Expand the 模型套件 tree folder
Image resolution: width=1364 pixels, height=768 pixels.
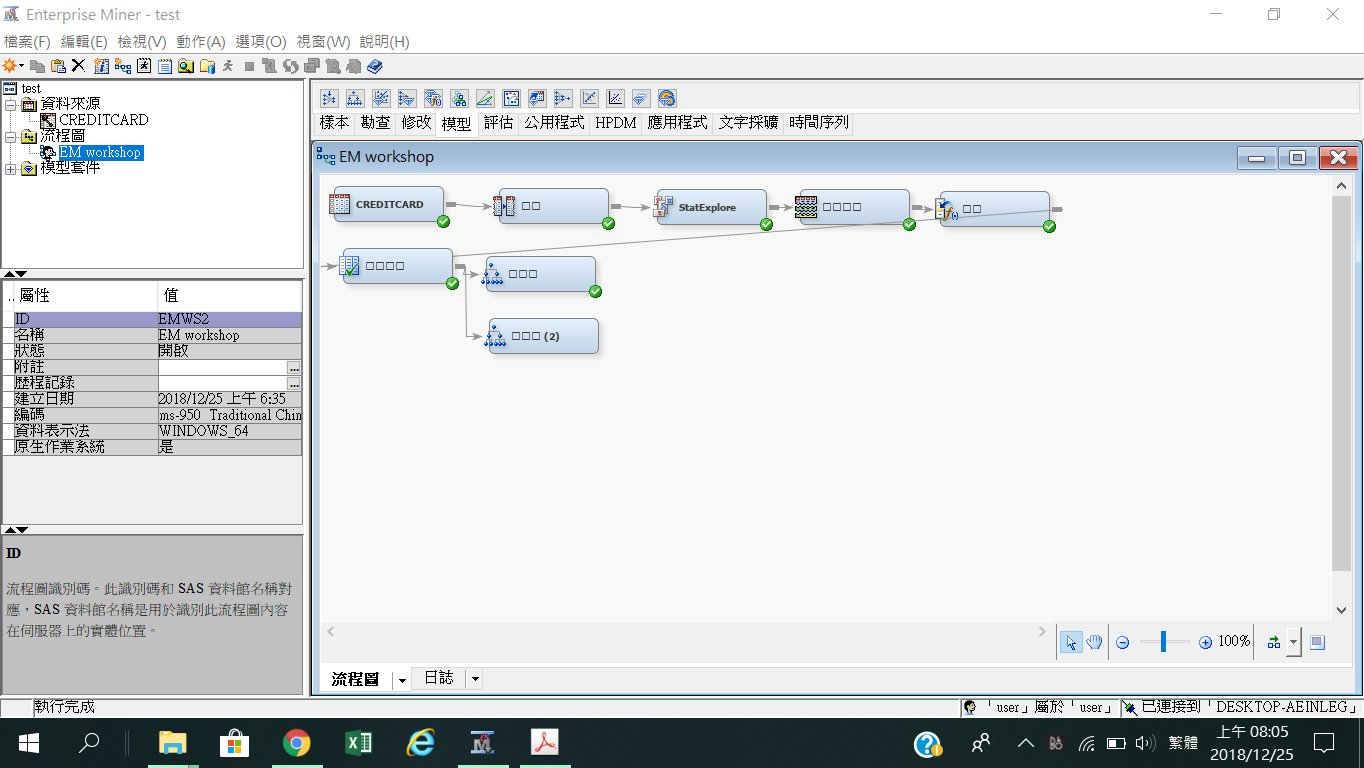[x=10, y=168]
